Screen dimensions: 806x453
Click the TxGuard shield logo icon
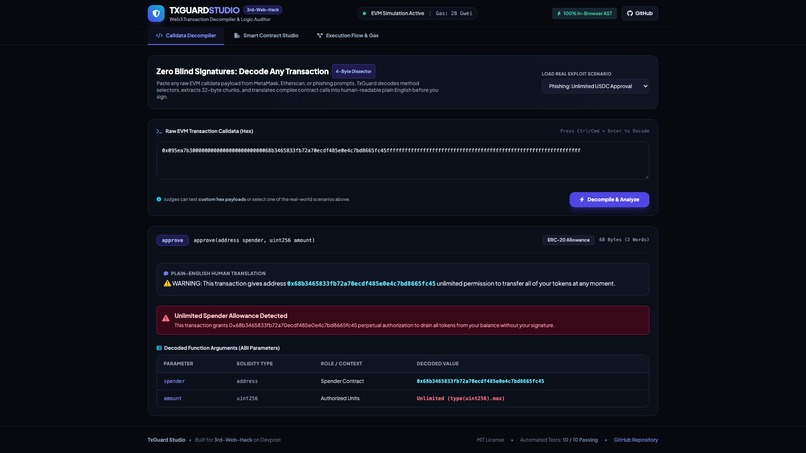coord(156,13)
